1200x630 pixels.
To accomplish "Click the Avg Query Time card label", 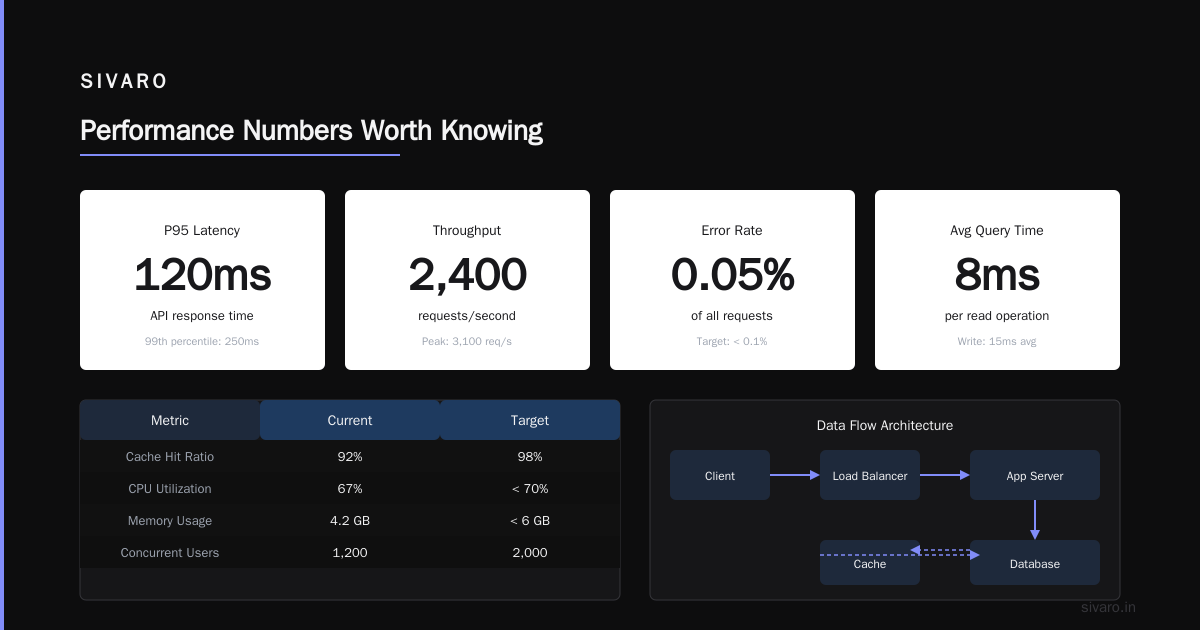I will coord(997,230).
